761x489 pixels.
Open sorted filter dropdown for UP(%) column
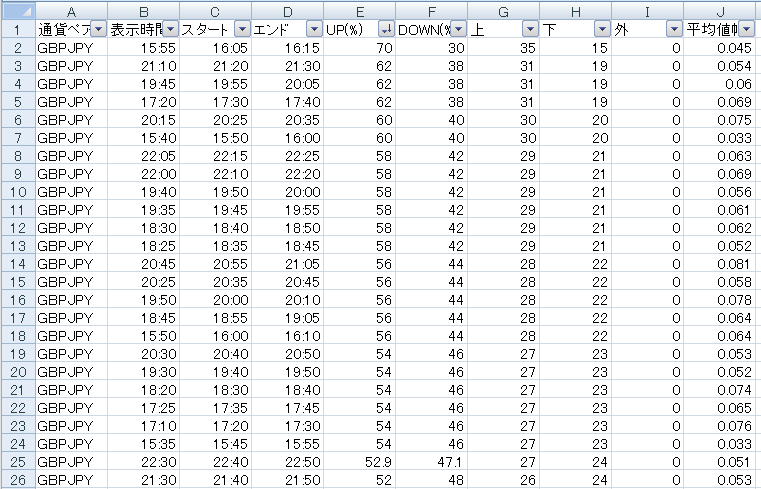coord(386,30)
